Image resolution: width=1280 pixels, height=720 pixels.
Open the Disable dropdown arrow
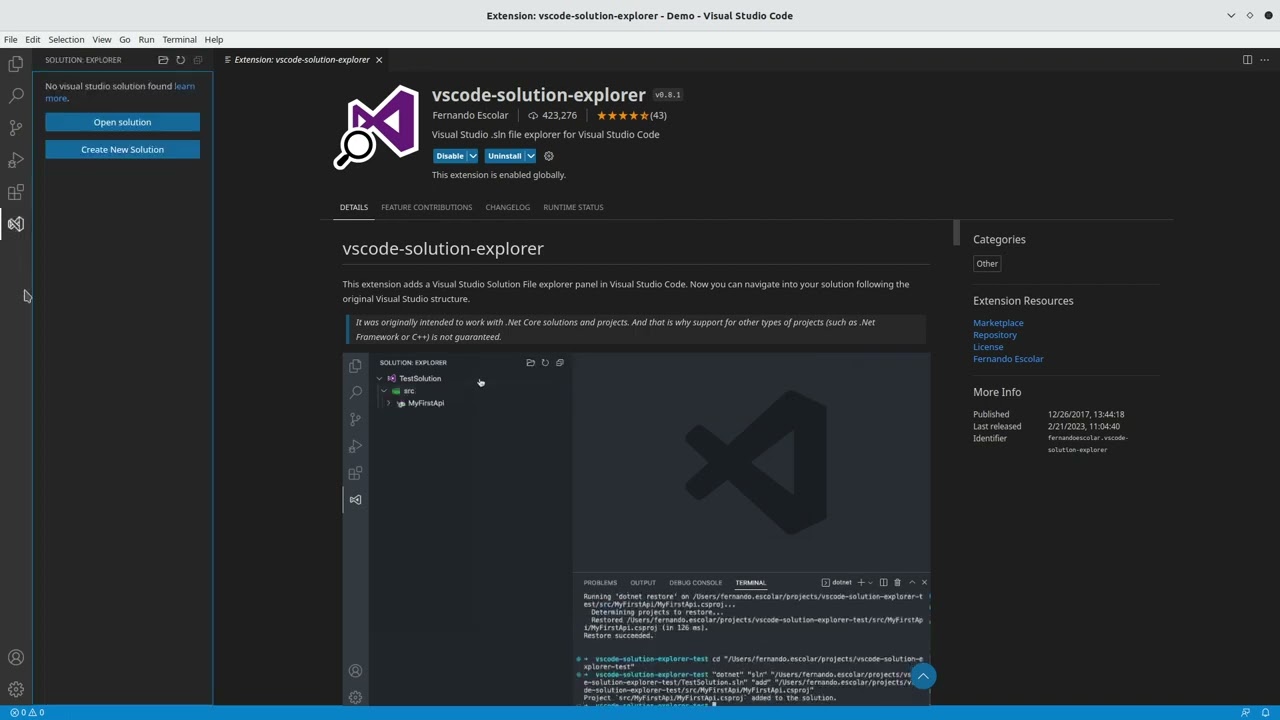[x=473, y=156]
